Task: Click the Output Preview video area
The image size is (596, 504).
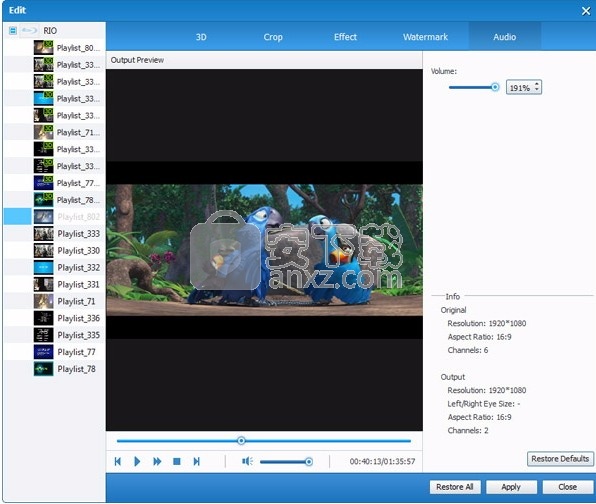Action: tap(264, 250)
